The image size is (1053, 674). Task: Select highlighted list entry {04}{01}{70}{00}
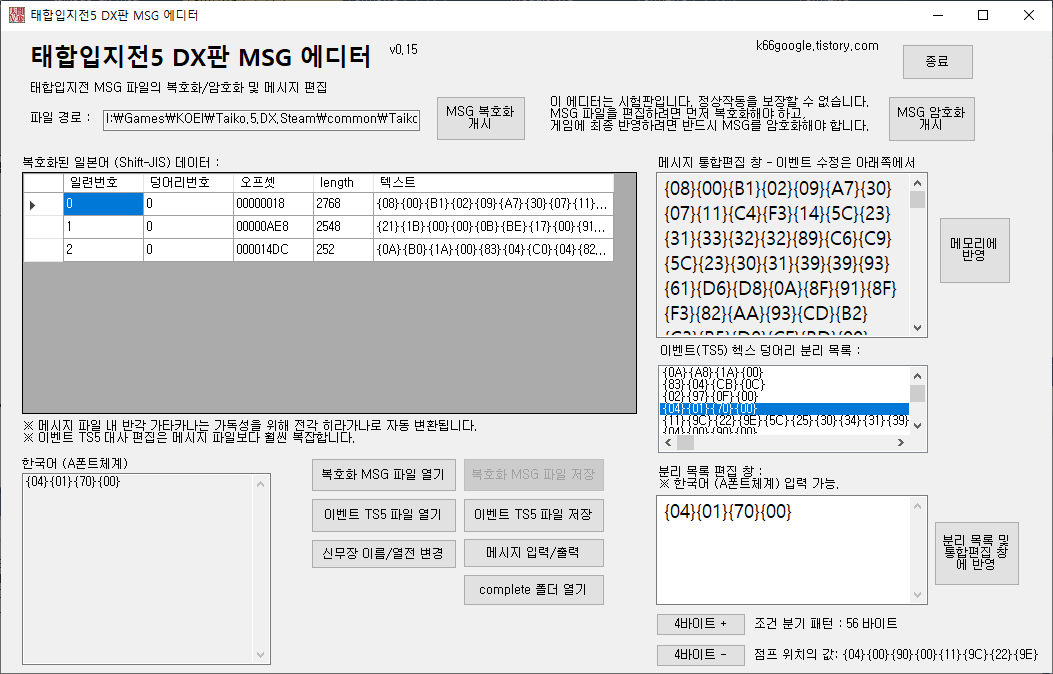784,409
